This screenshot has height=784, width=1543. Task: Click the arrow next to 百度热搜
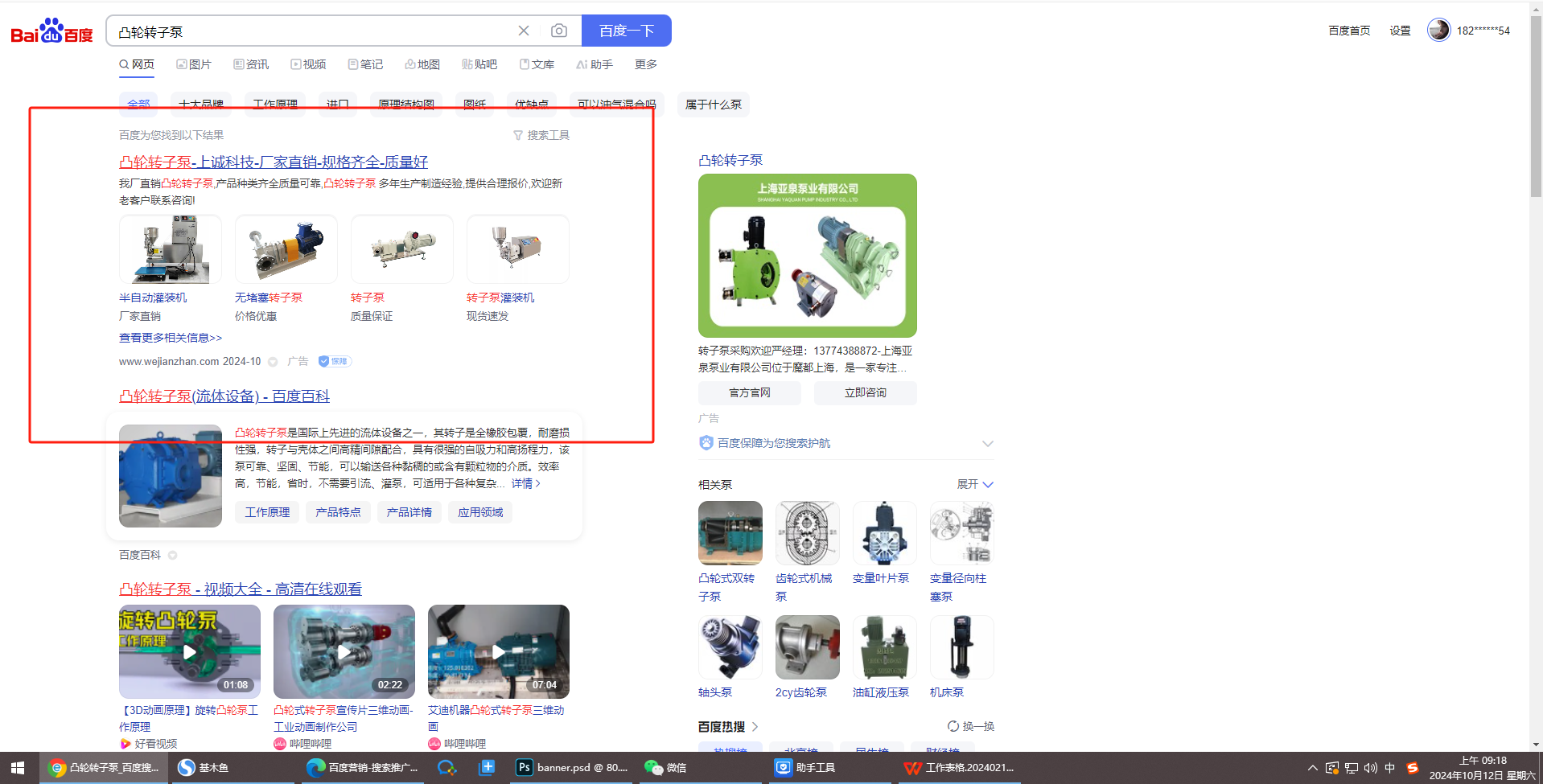(x=755, y=726)
